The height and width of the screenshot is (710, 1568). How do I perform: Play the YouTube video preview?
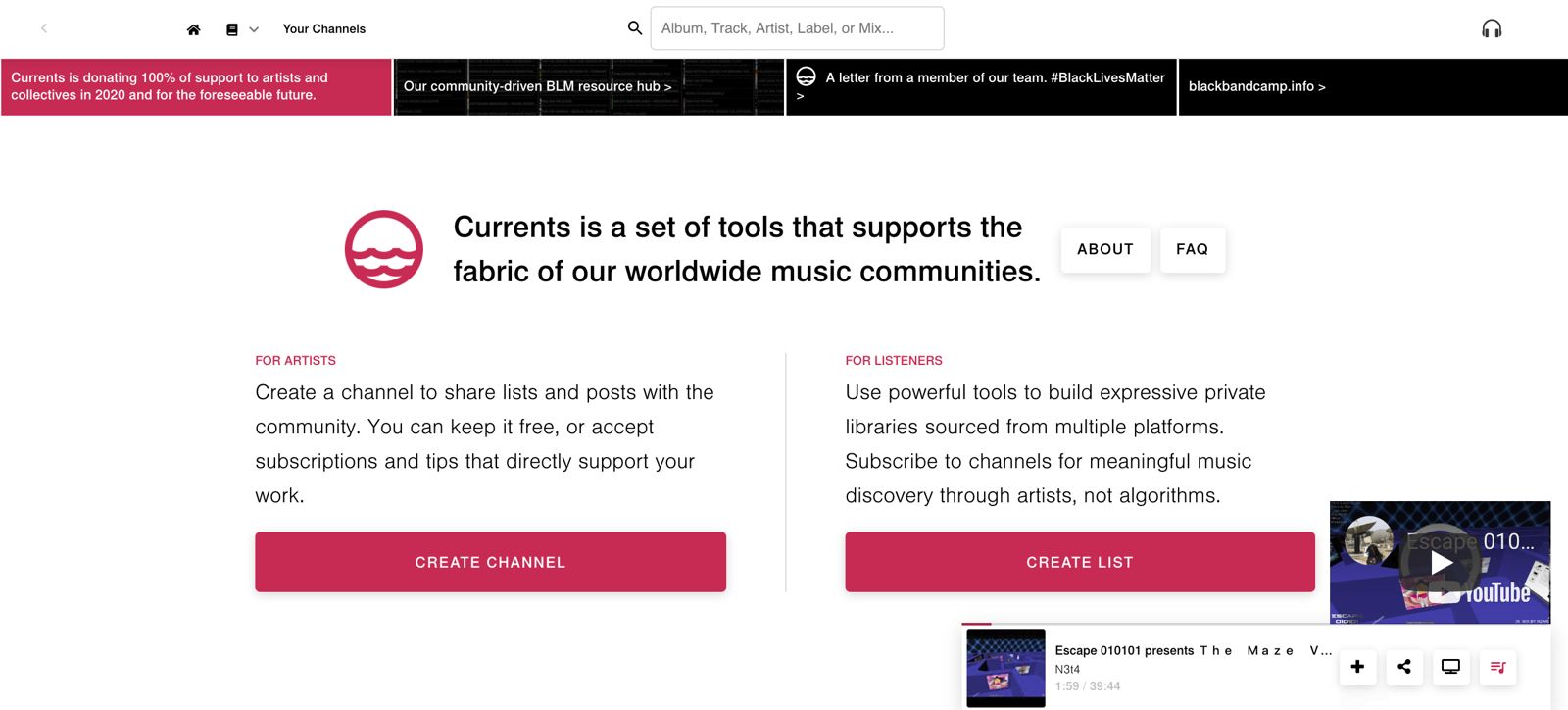coord(1441,563)
